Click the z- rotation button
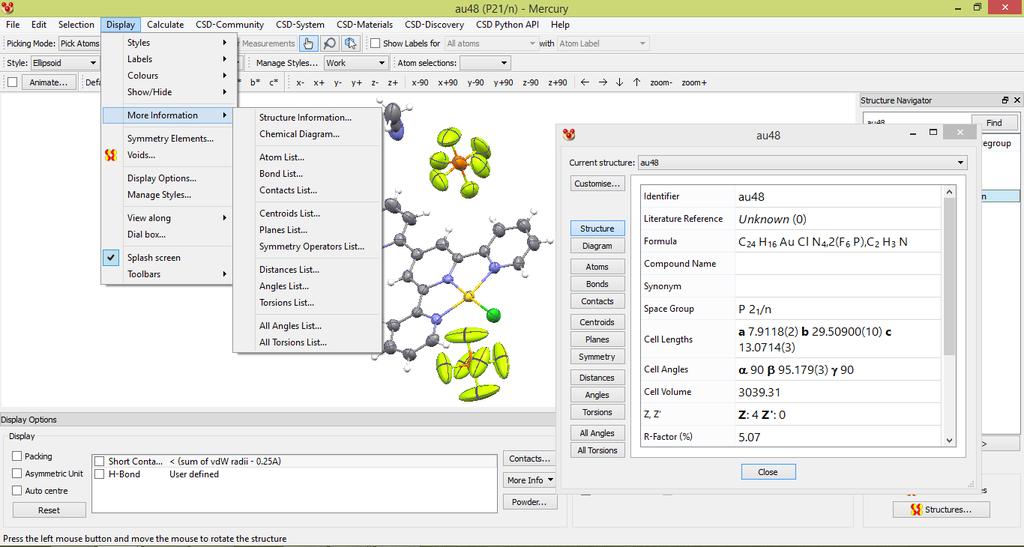 (x=375, y=83)
